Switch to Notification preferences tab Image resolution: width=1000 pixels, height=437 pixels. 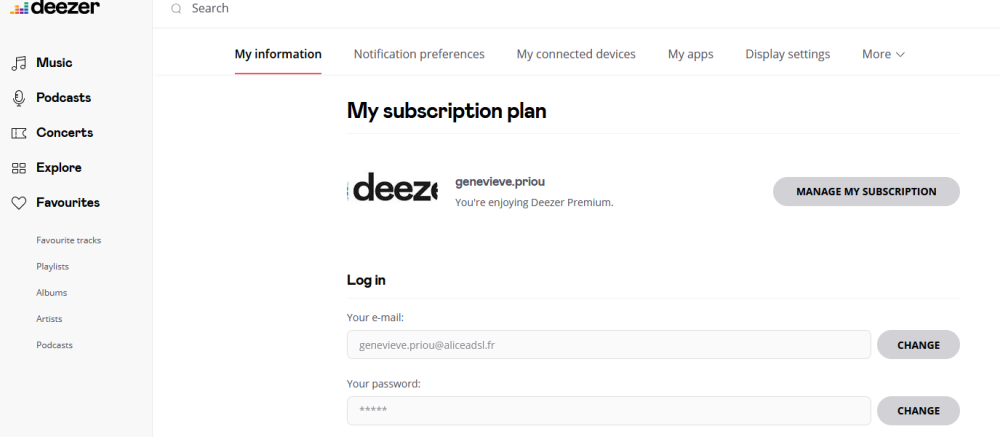coord(419,54)
